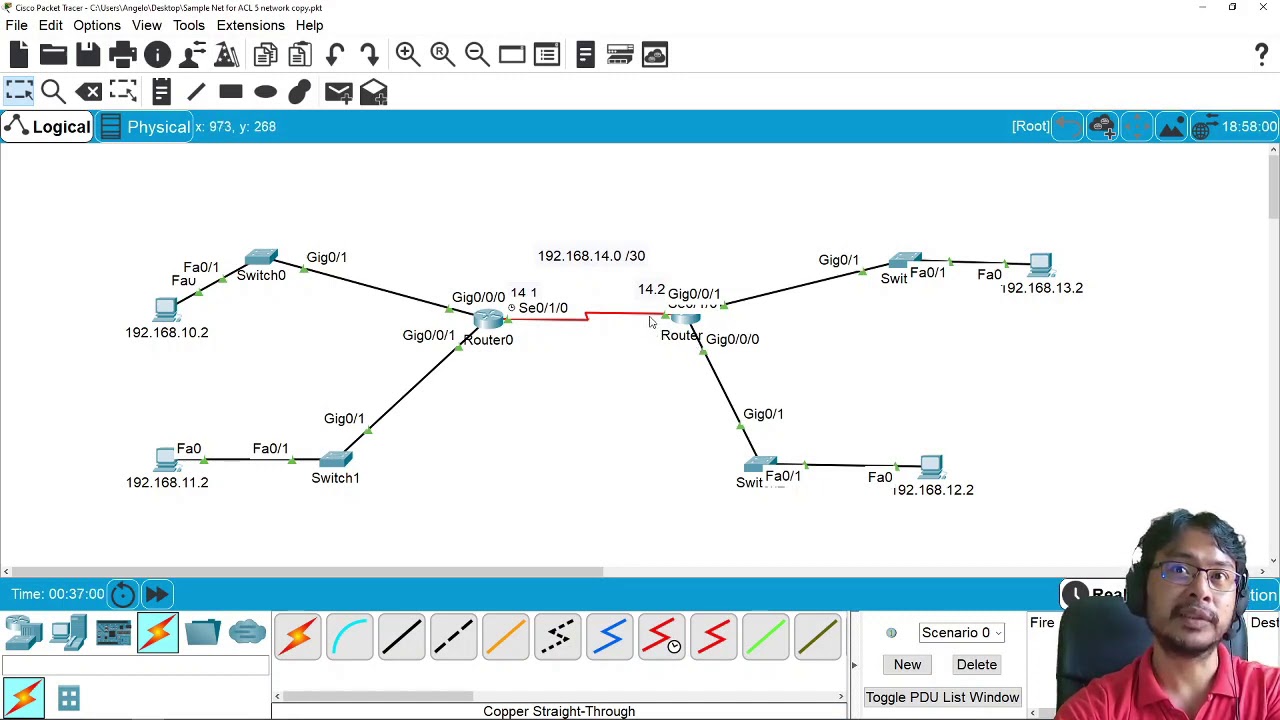Open the Miscellaneous folder category
1280x720 pixels.
click(202, 633)
